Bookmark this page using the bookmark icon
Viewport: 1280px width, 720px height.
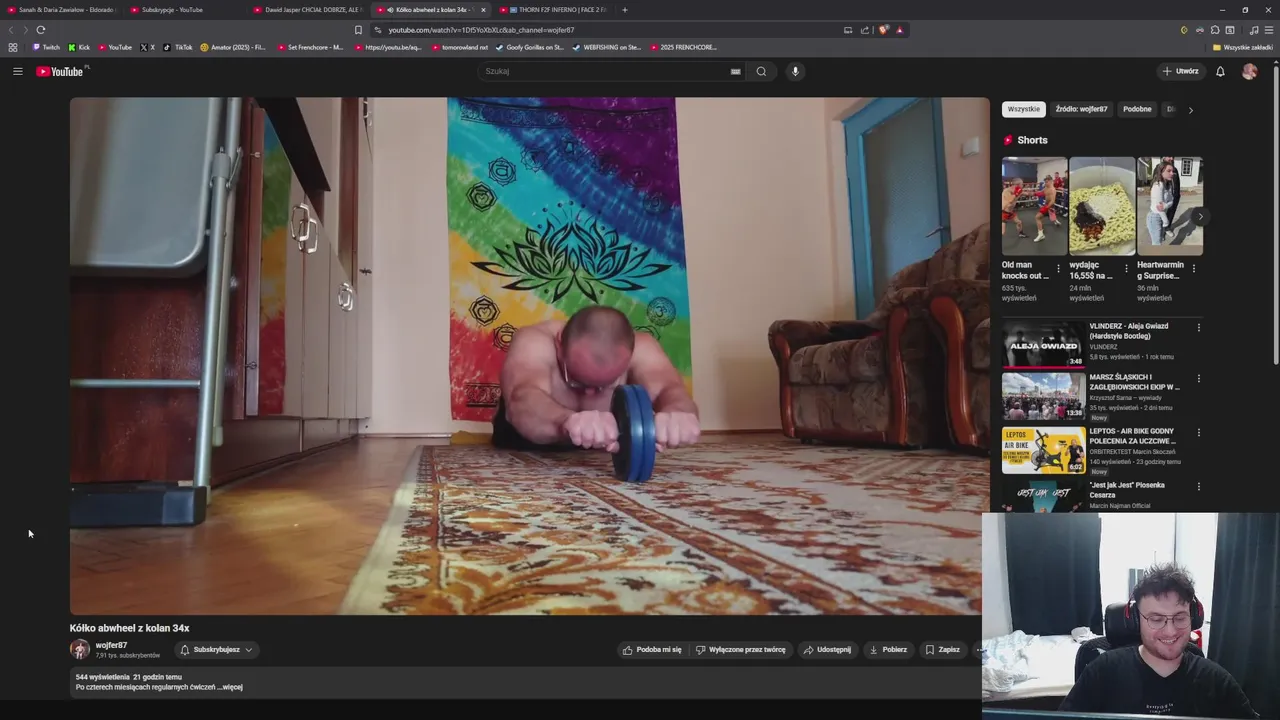(358, 30)
